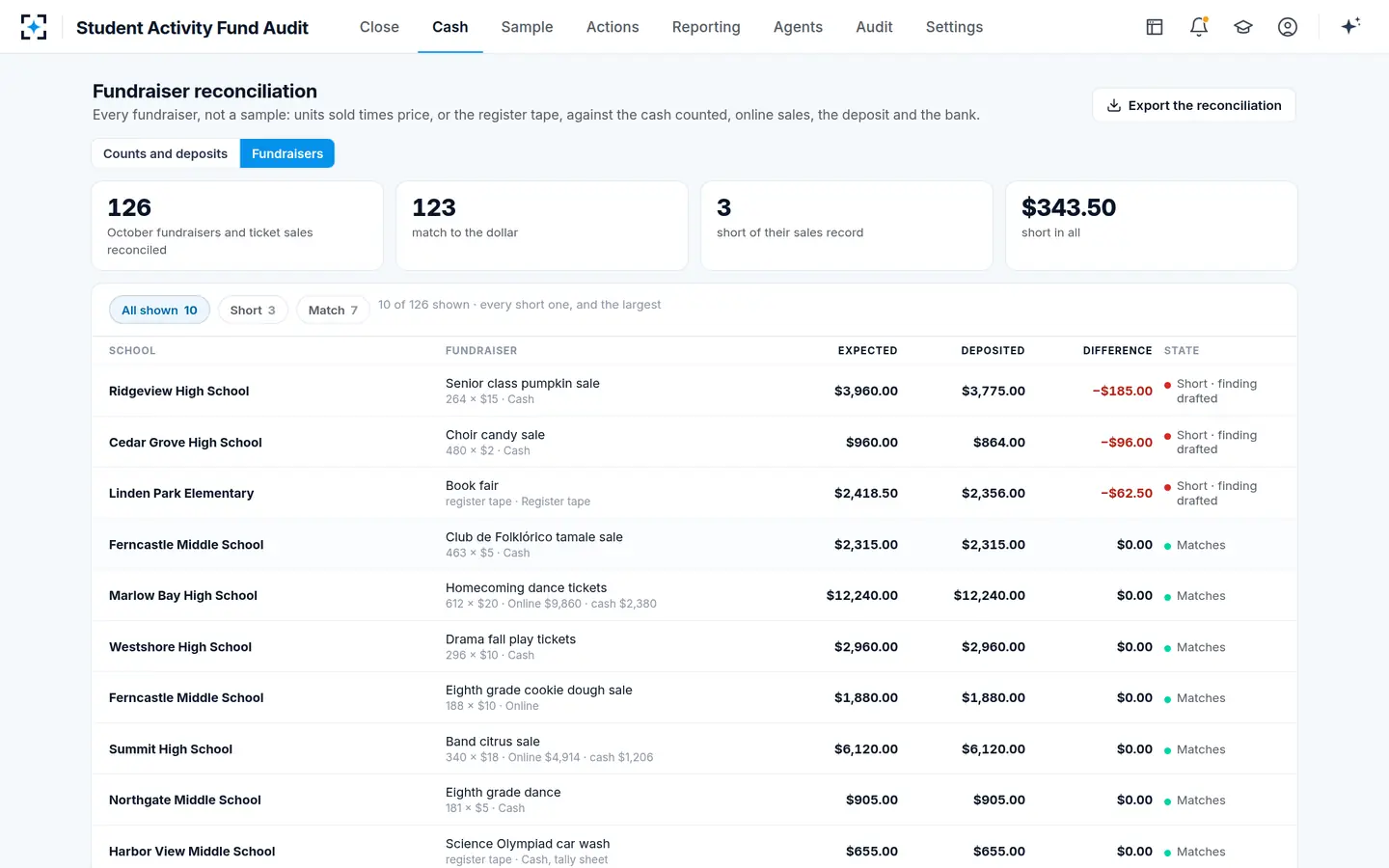
Task: Open Cedar Grove High School row
Action: [694, 442]
